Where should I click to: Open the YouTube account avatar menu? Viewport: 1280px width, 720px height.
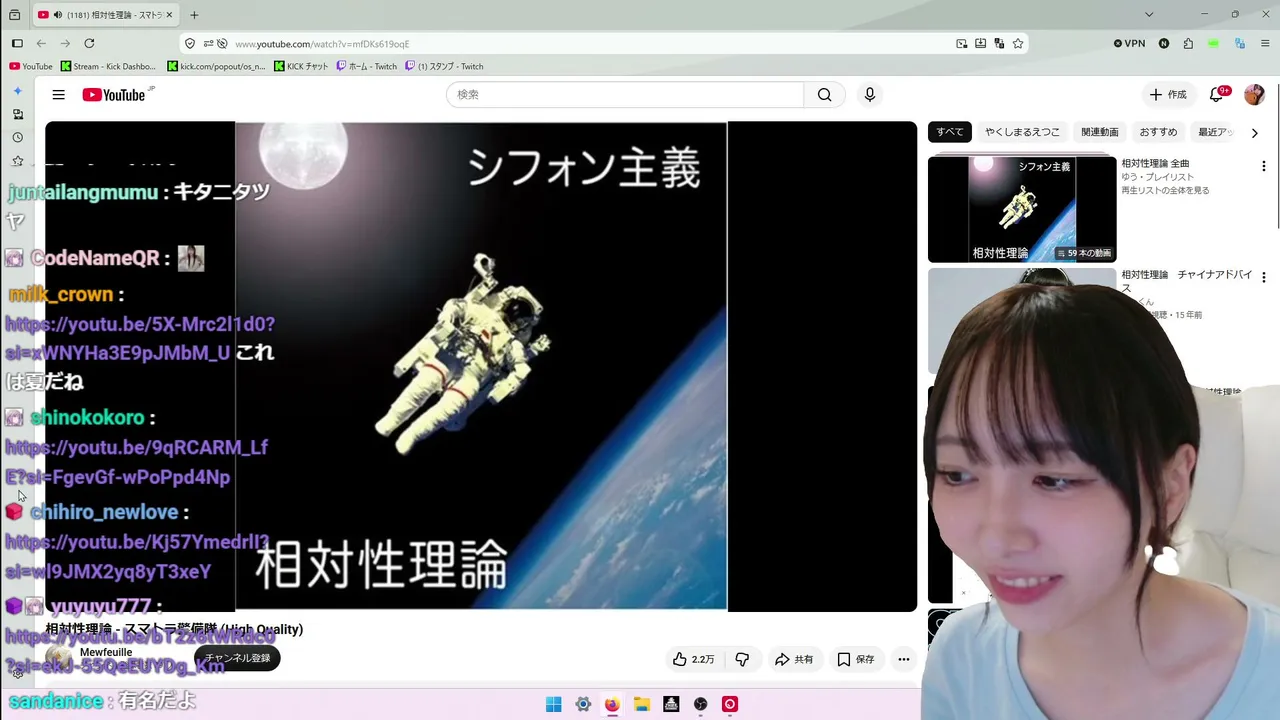(x=1254, y=95)
